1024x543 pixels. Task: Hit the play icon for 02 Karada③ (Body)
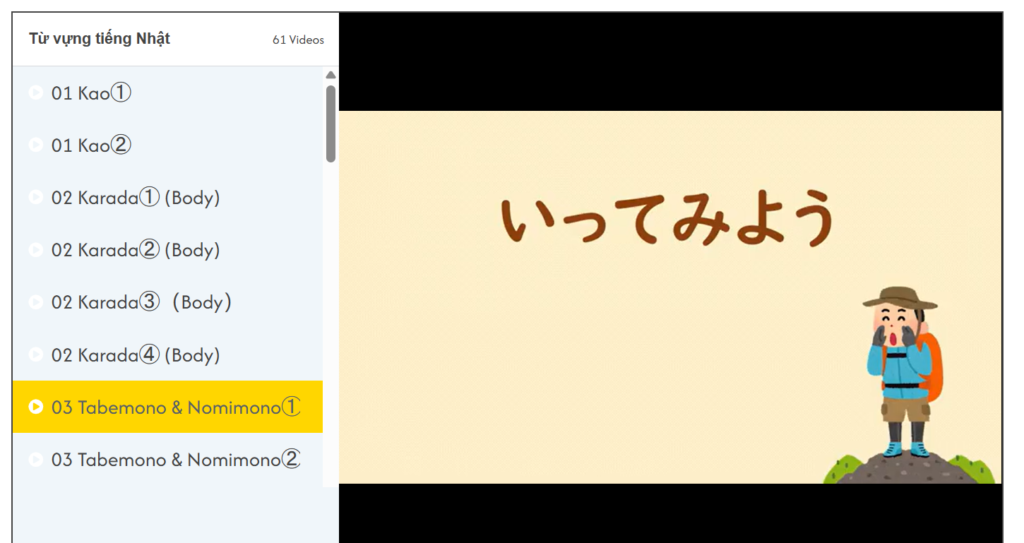[x=36, y=302]
